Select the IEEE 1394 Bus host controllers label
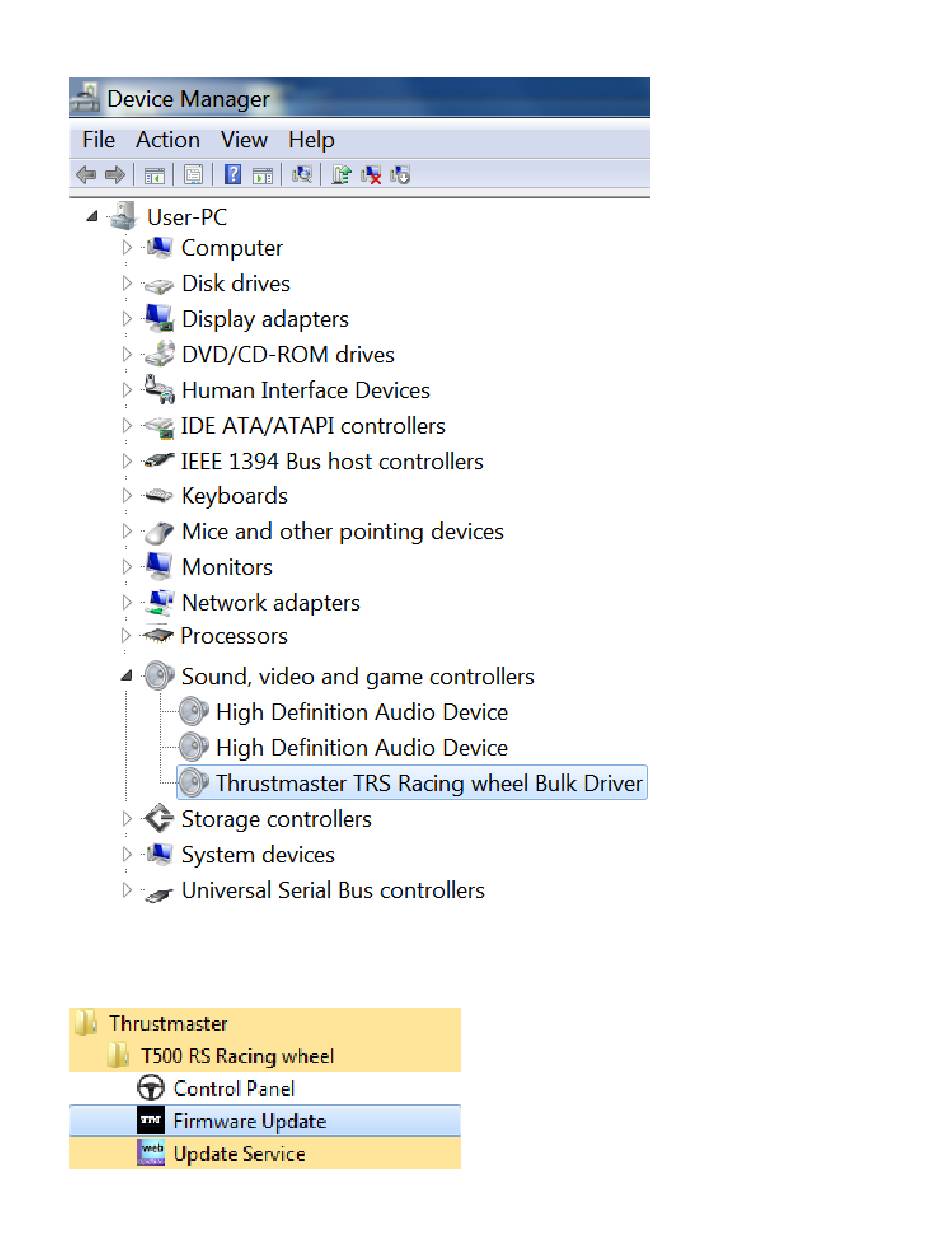Viewport: 950px width, 1260px height. point(332,461)
